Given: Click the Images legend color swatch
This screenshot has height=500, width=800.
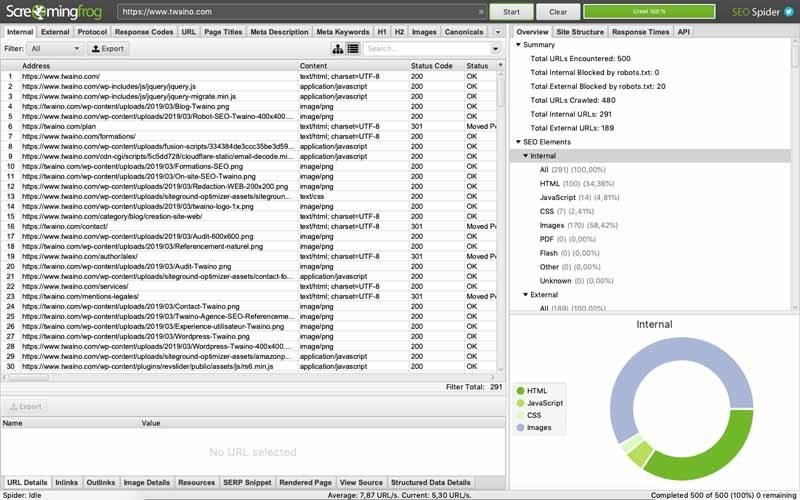Looking at the screenshot, I should coord(520,428).
